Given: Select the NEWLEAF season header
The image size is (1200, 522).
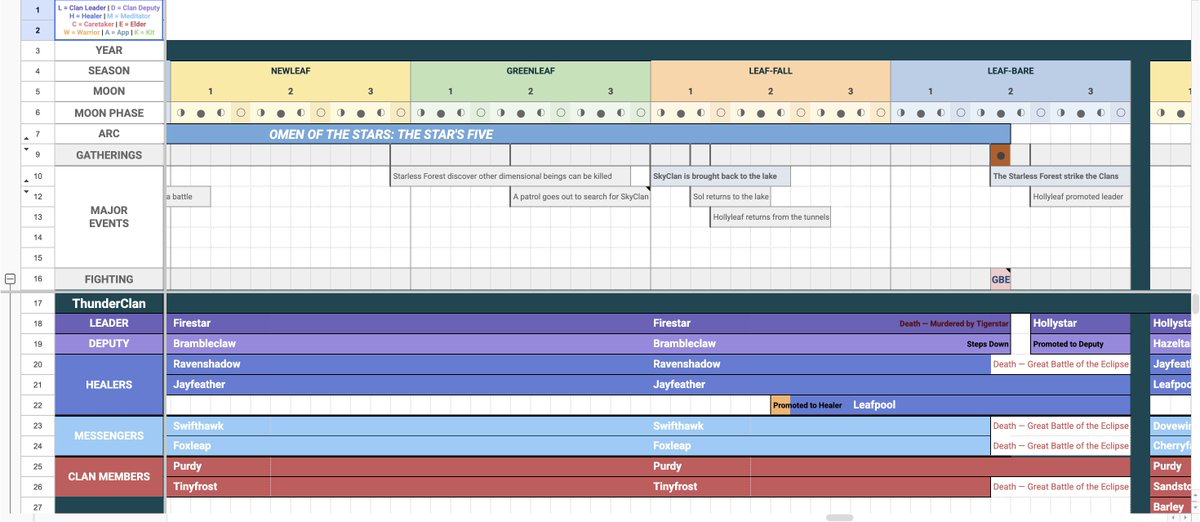Looking at the screenshot, I should click(290, 71).
